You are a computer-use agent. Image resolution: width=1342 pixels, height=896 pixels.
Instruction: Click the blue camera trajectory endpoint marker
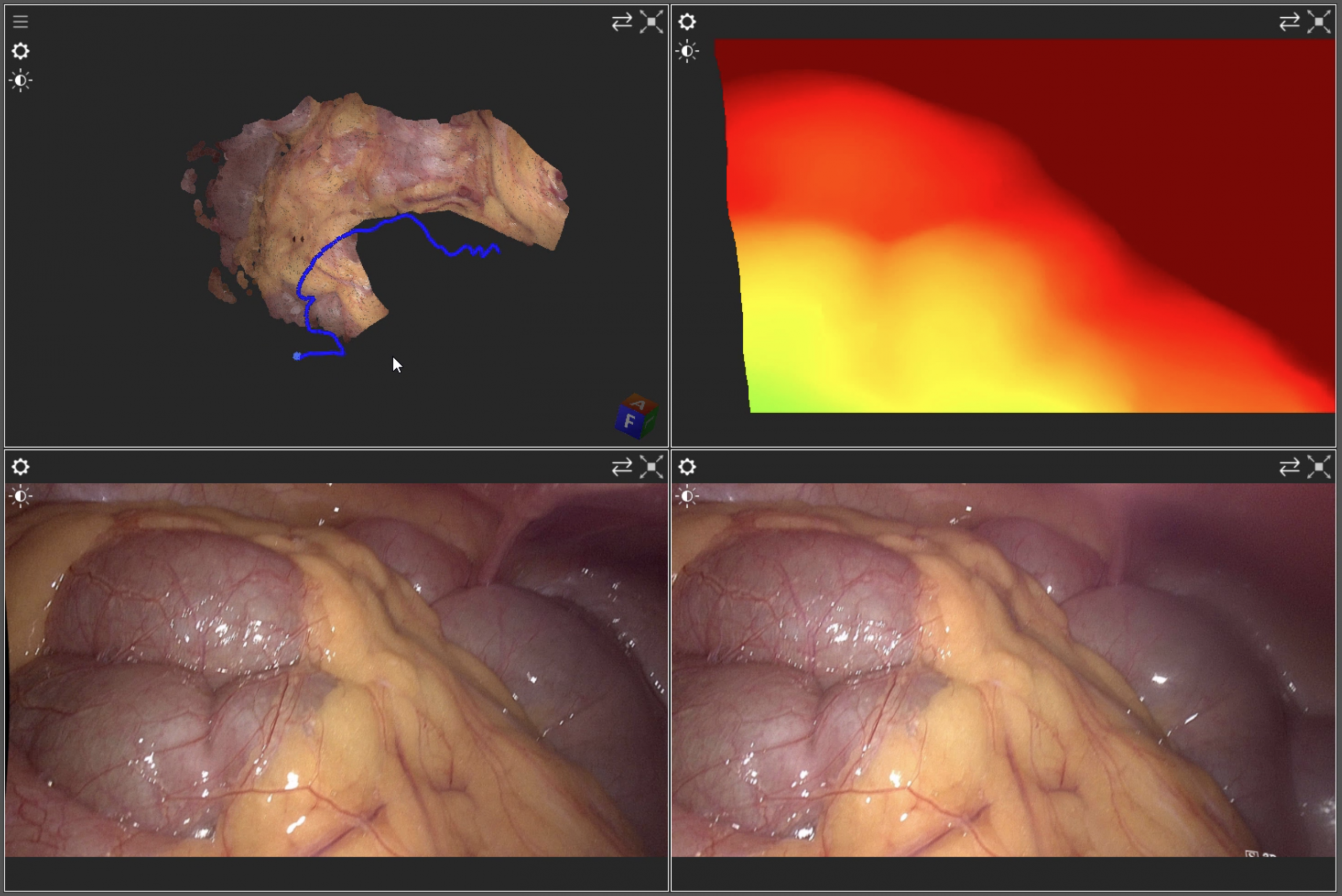pos(297,356)
